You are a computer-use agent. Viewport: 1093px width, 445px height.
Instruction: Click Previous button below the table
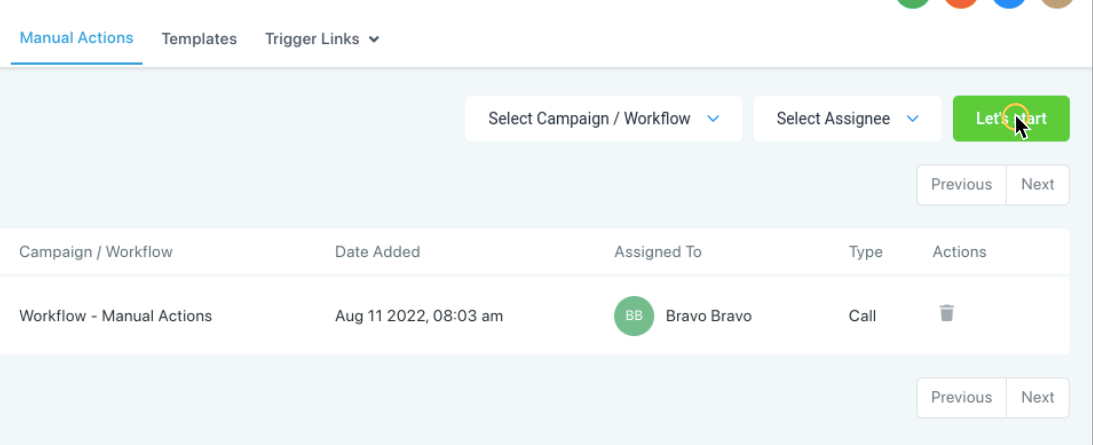(961, 398)
